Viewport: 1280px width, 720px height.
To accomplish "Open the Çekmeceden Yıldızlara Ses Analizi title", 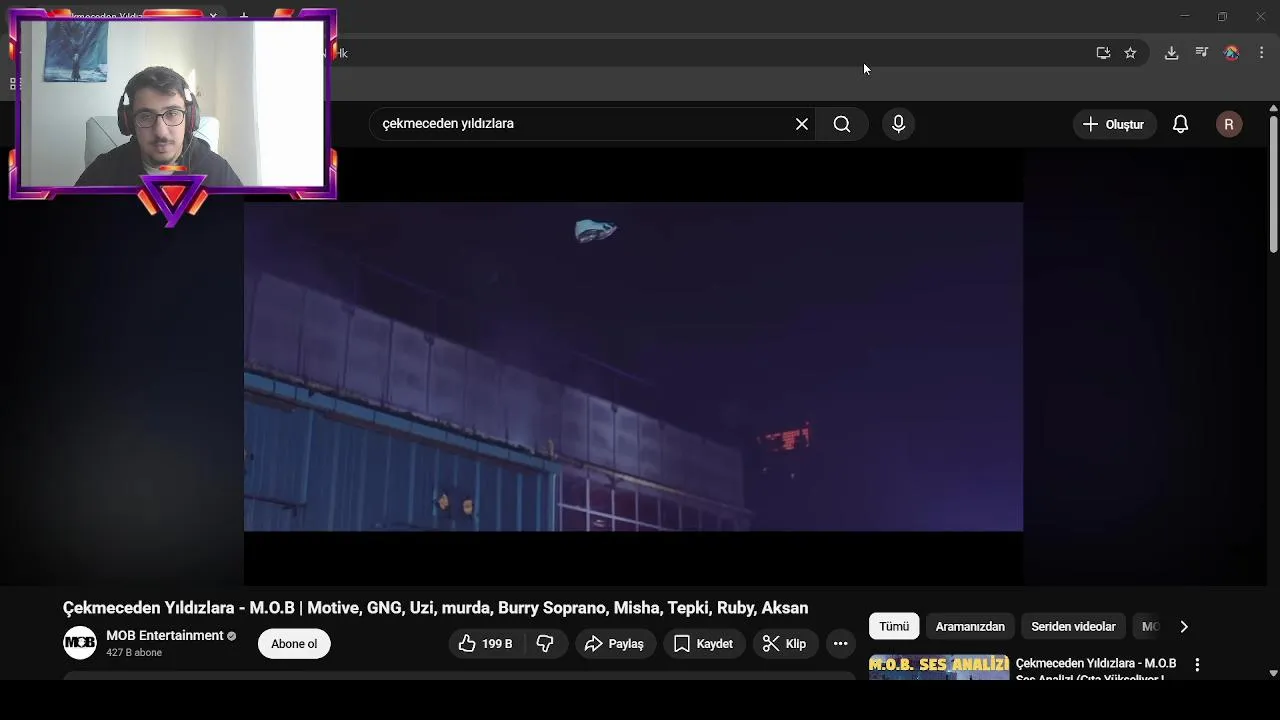I will pyautogui.click(x=1096, y=669).
